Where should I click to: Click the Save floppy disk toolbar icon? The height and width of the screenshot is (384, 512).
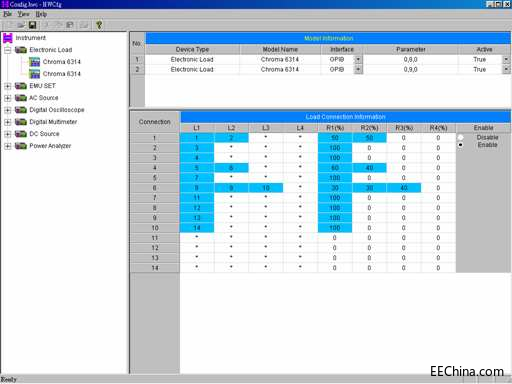point(32,25)
